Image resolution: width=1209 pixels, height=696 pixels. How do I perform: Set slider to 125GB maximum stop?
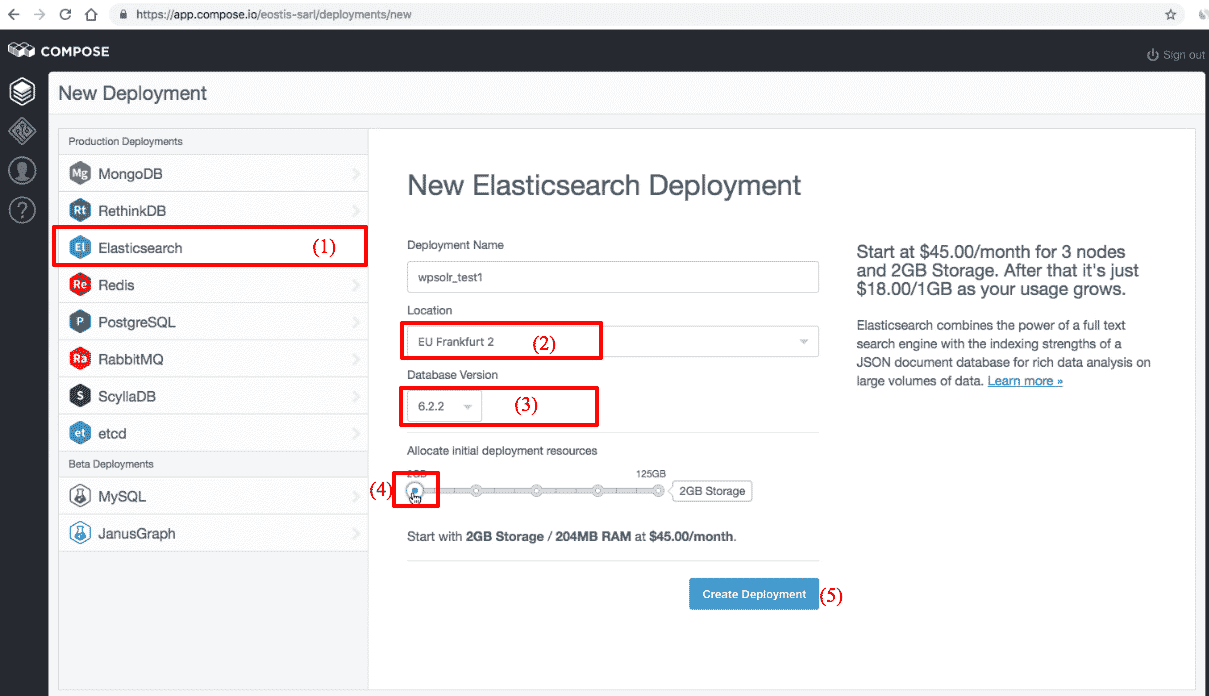[658, 490]
